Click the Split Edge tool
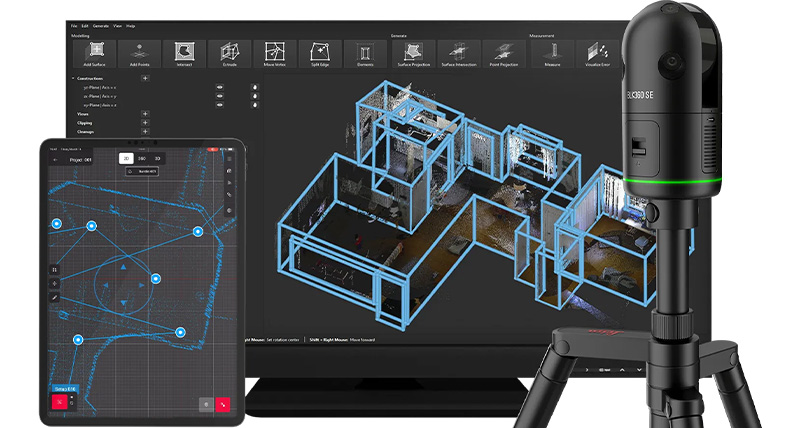The width and height of the screenshot is (800, 428). [320, 53]
